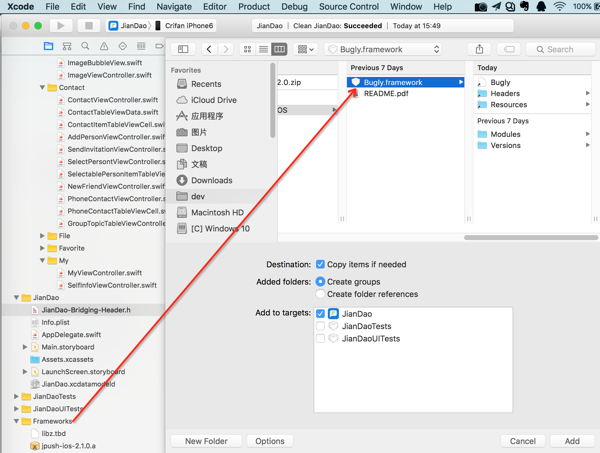Click the Edit Tags button
Image resolution: width=600 pixels, height=453 pixels.
click(x=509, y=49)
